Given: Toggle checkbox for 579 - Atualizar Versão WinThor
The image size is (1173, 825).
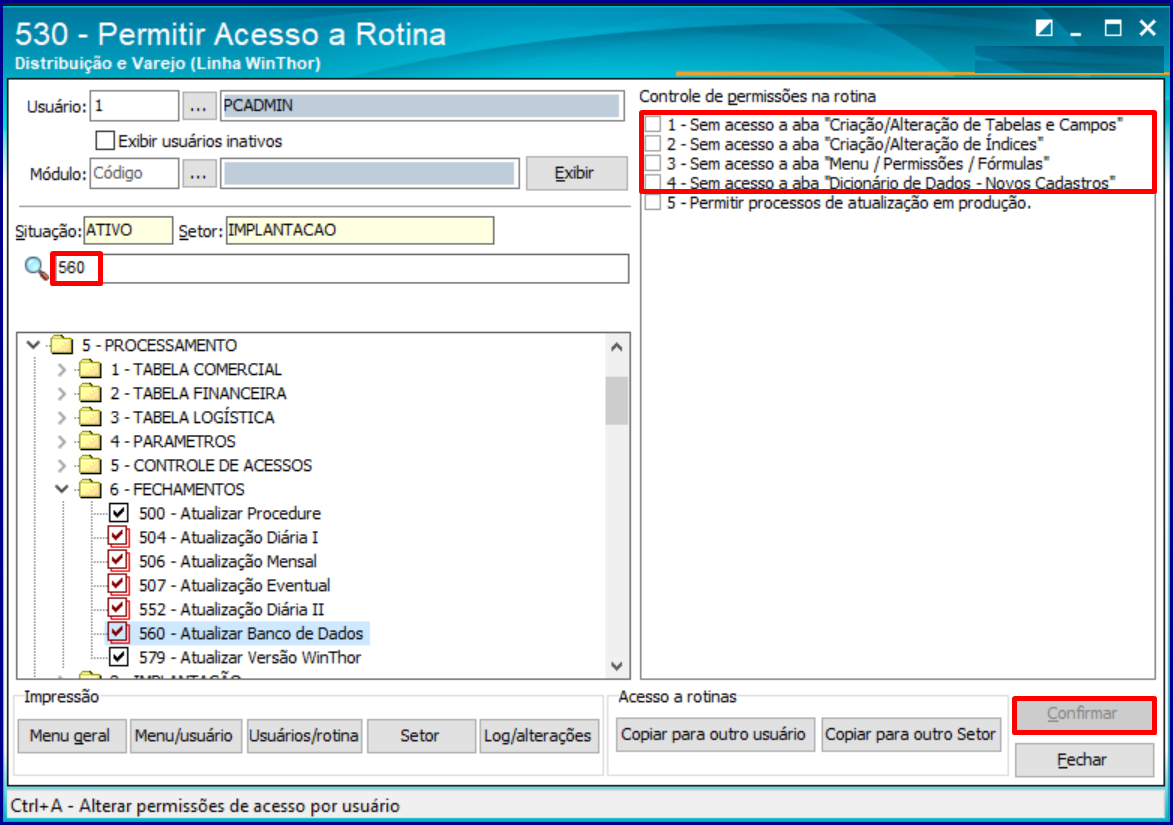Looking at the screenshot, I should point(118,657).
